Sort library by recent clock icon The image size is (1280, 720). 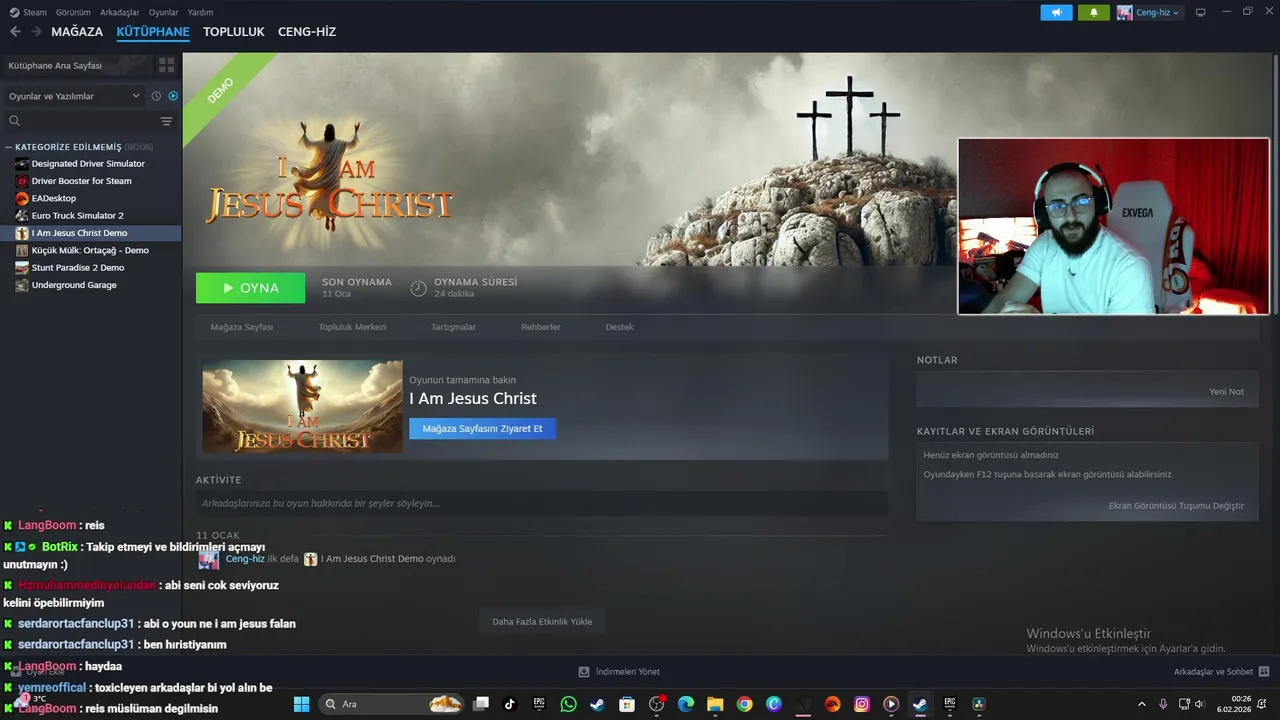(156, 96)
